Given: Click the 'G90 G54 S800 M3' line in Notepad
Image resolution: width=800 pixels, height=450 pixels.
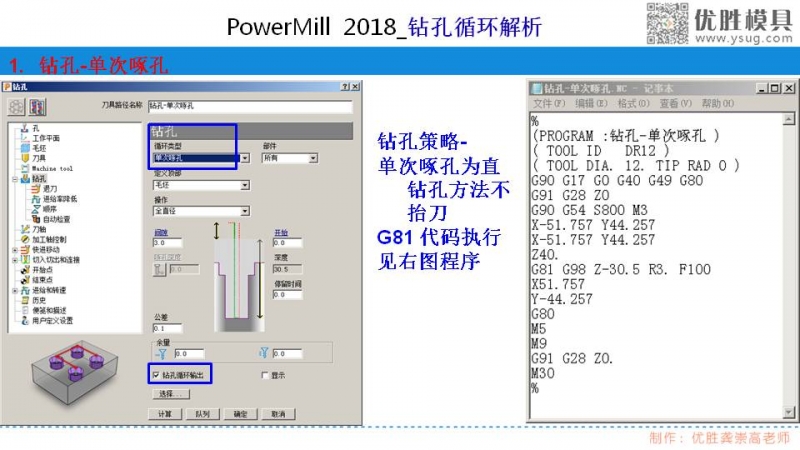Looking at the screenshot, I should [x=589, y=210].
